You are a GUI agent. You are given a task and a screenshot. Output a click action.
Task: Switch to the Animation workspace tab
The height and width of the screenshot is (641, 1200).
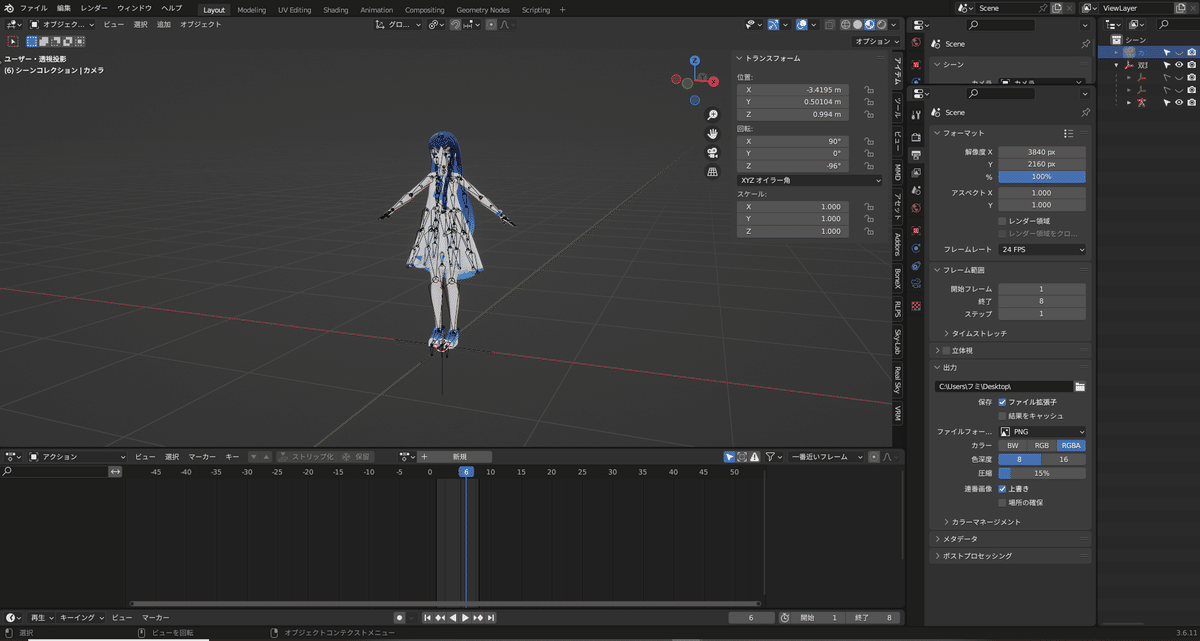tap(376, 10)
